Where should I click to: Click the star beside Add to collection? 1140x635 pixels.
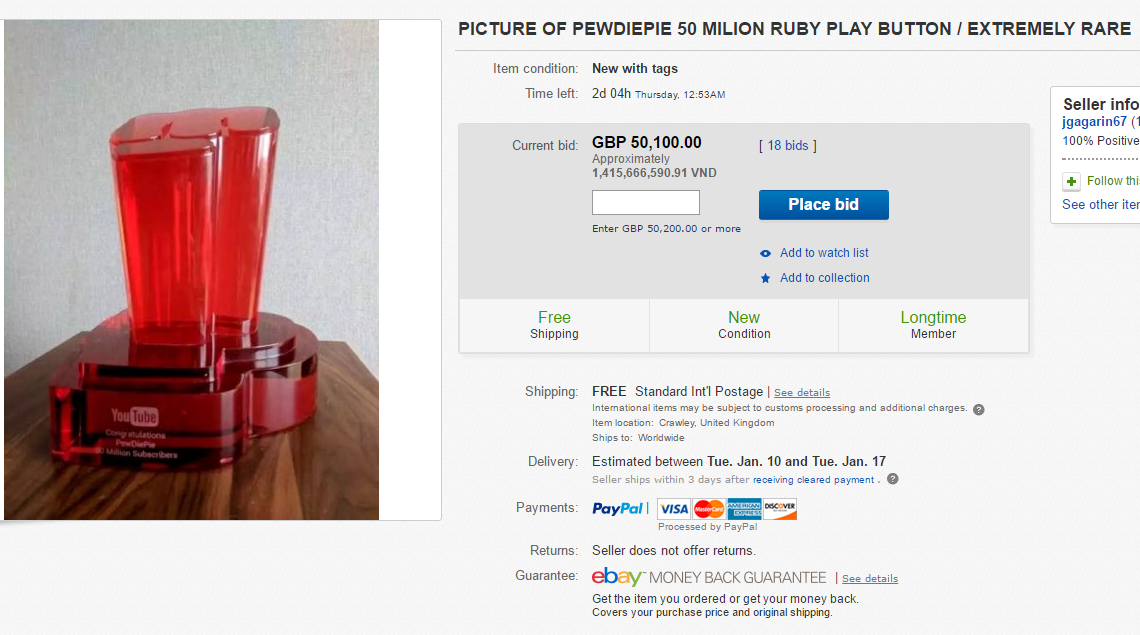pos(766,278)
